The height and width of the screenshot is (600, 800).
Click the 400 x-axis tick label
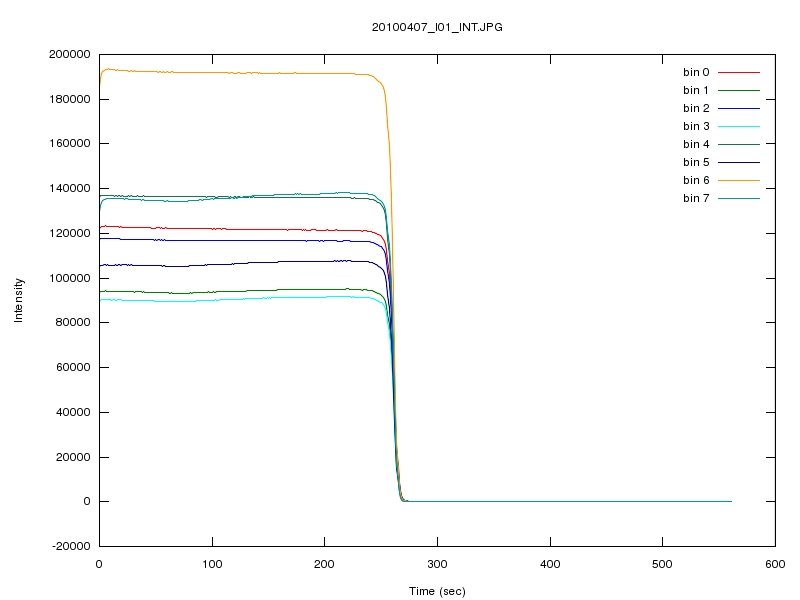(x=550, y=564)
